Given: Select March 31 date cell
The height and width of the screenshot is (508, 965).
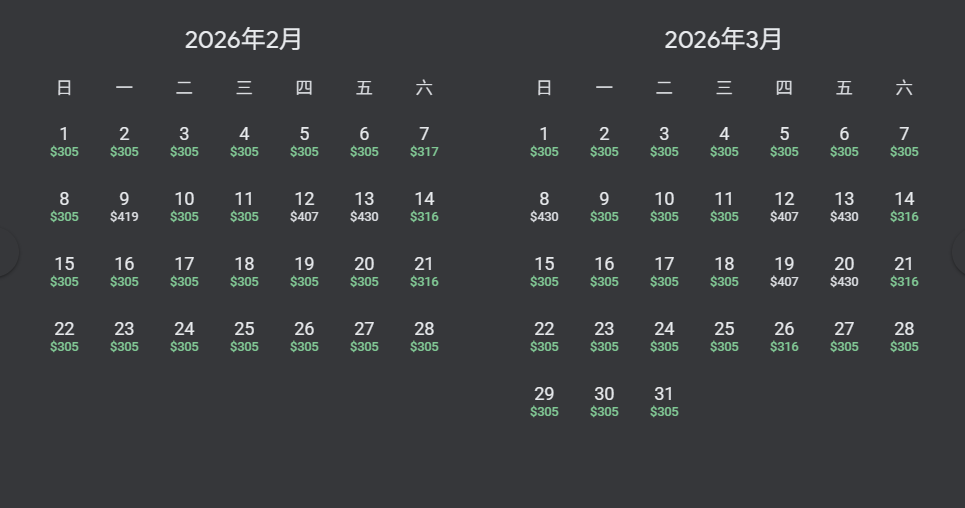Looking at the screenshot, I should tap(664, 401).
